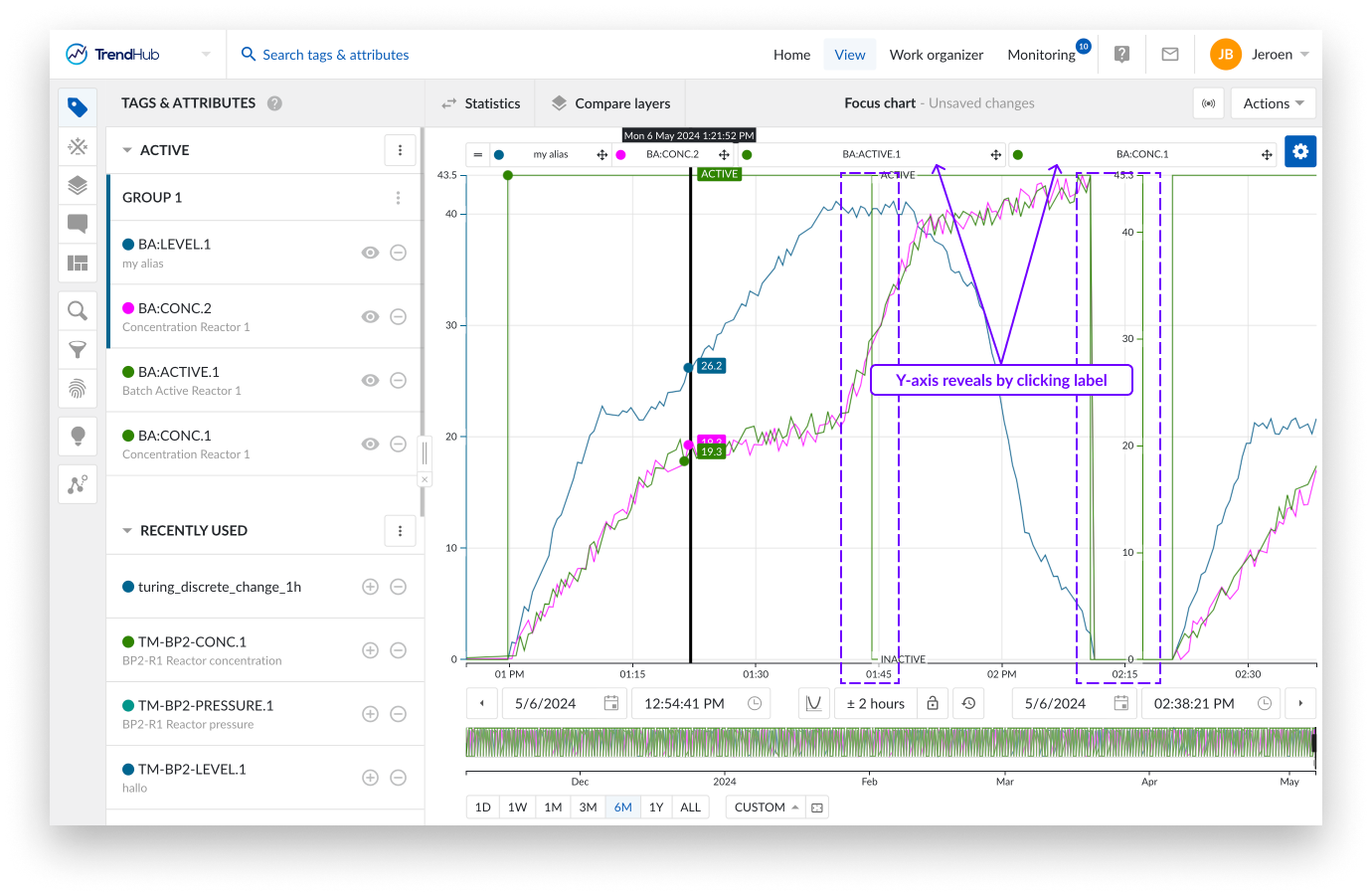Open the Actions dropdown menu
Screen dimensions: 1372x895
1273,103
